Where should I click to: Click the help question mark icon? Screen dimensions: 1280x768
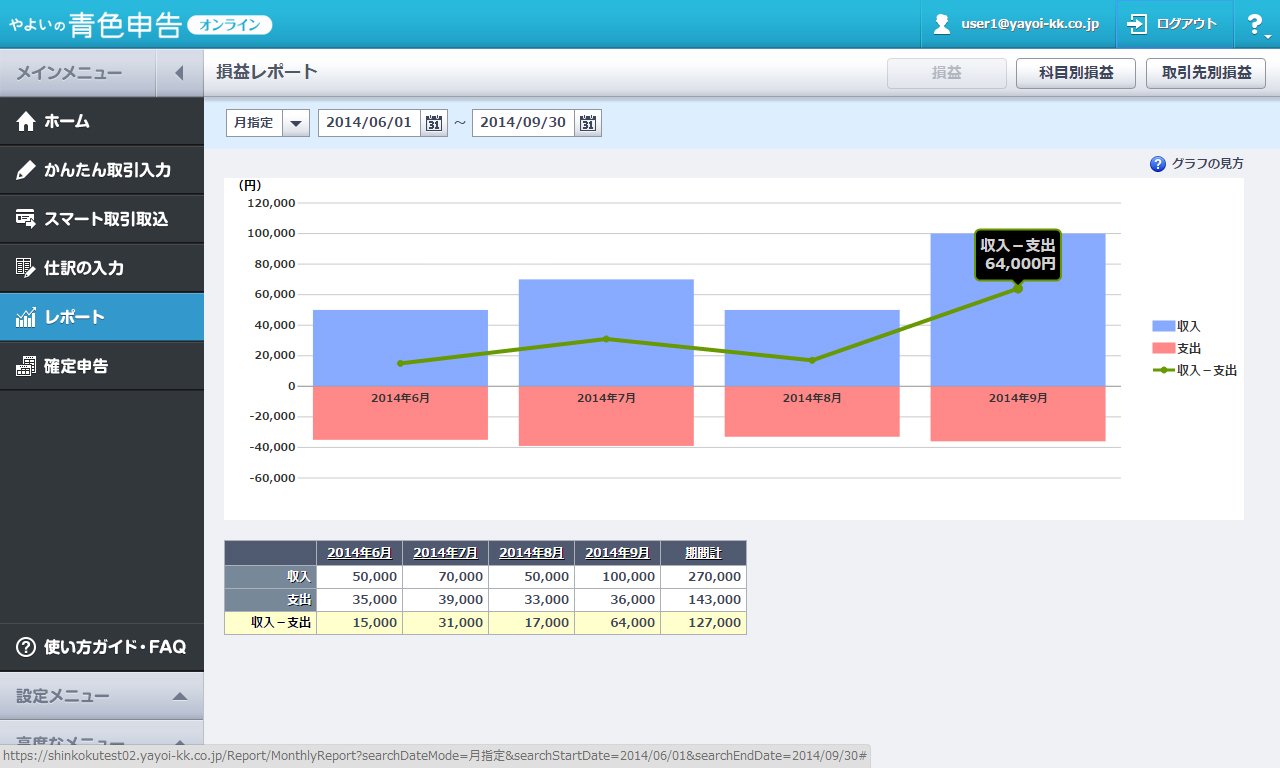click(1256, 25)
